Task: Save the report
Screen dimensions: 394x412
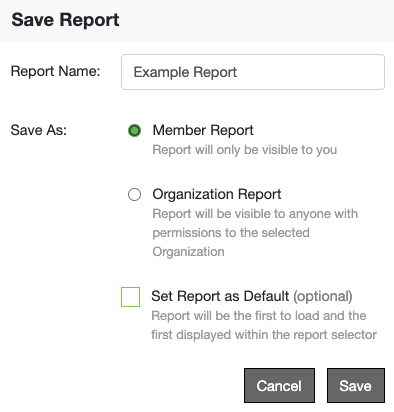Action: (356, 386)
